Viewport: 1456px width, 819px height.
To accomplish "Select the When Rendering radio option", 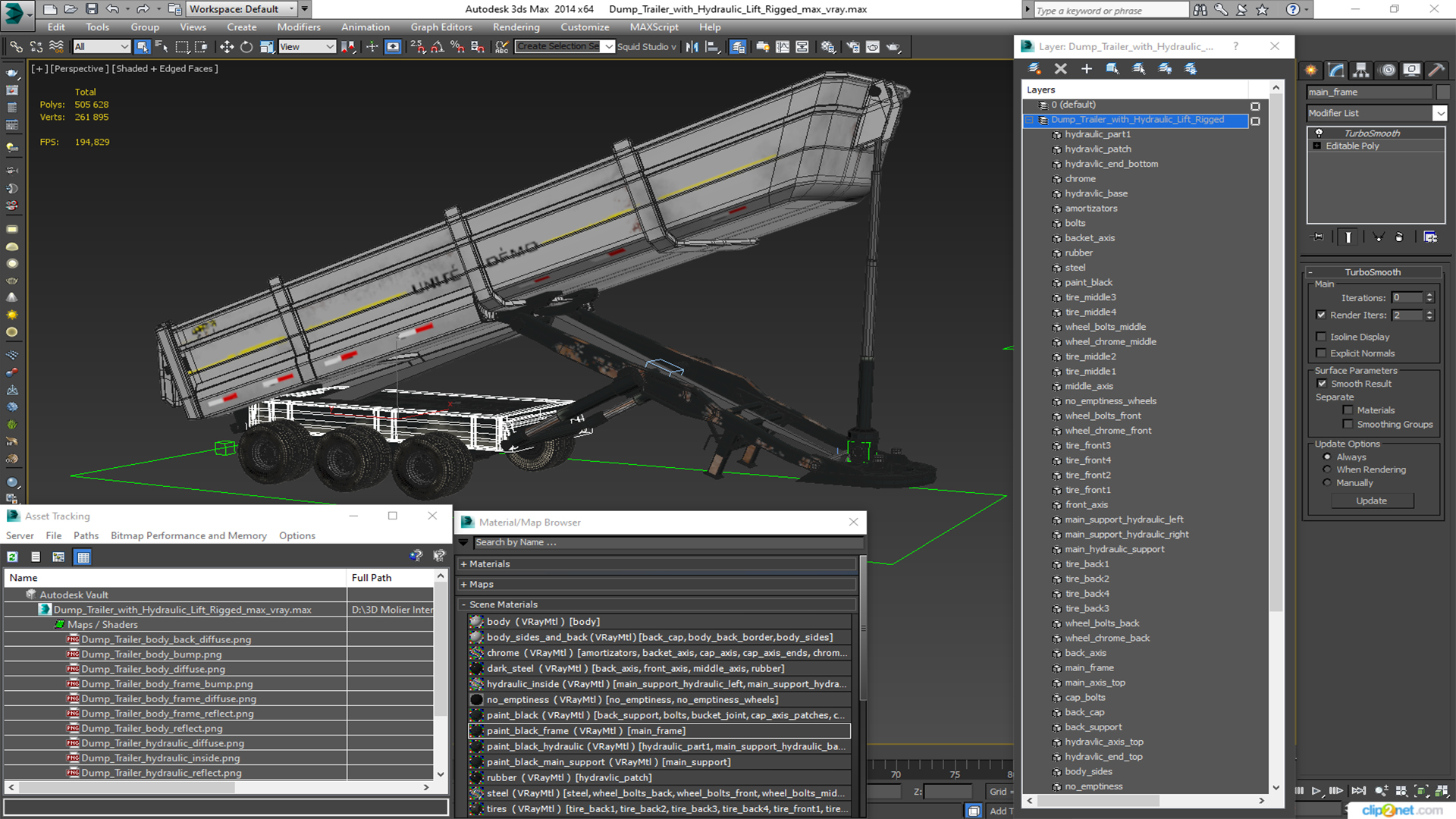I will 1327,469.
